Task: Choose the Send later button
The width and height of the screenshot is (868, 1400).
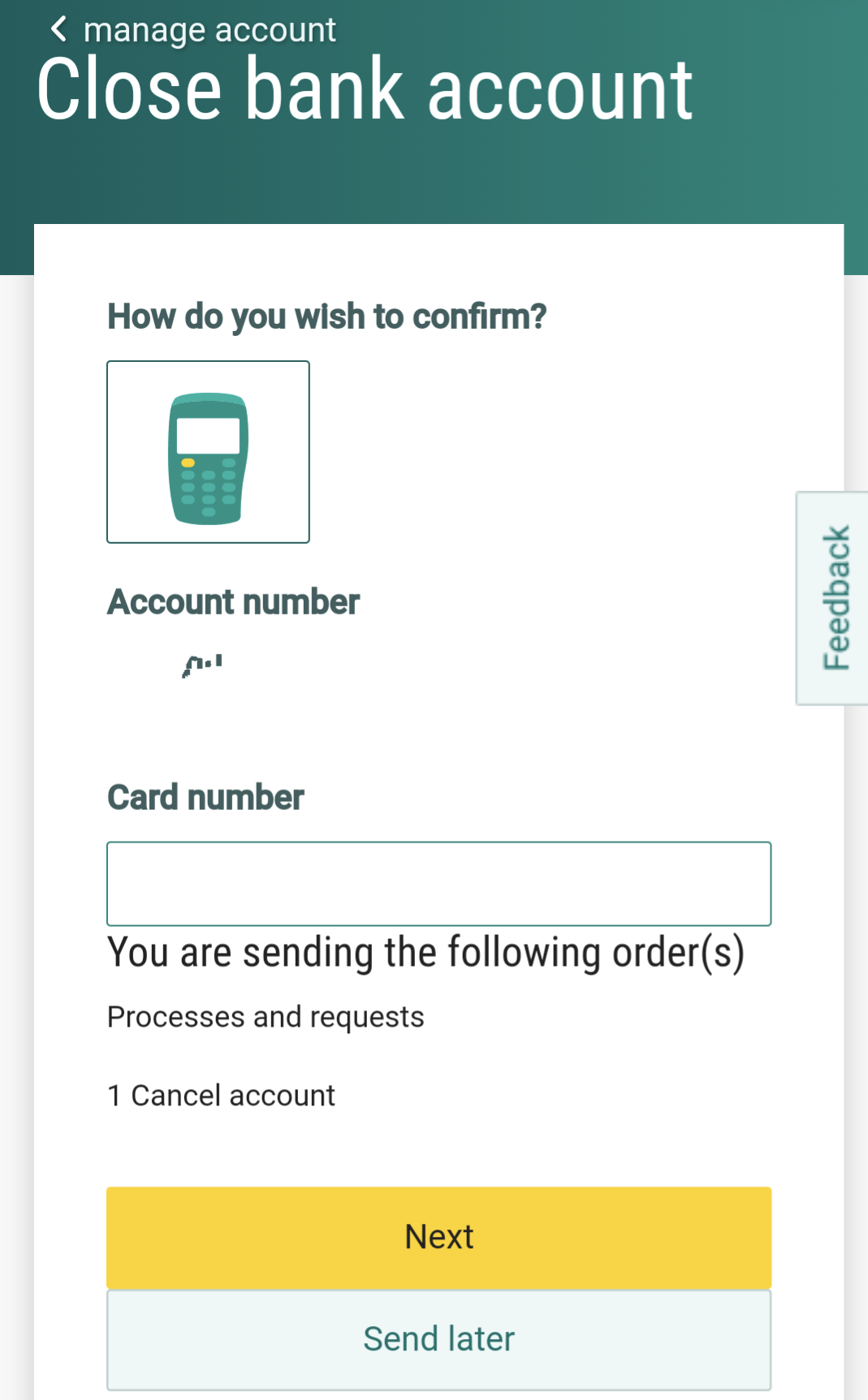Action: pyautogui.click(x=438, y=1339)
